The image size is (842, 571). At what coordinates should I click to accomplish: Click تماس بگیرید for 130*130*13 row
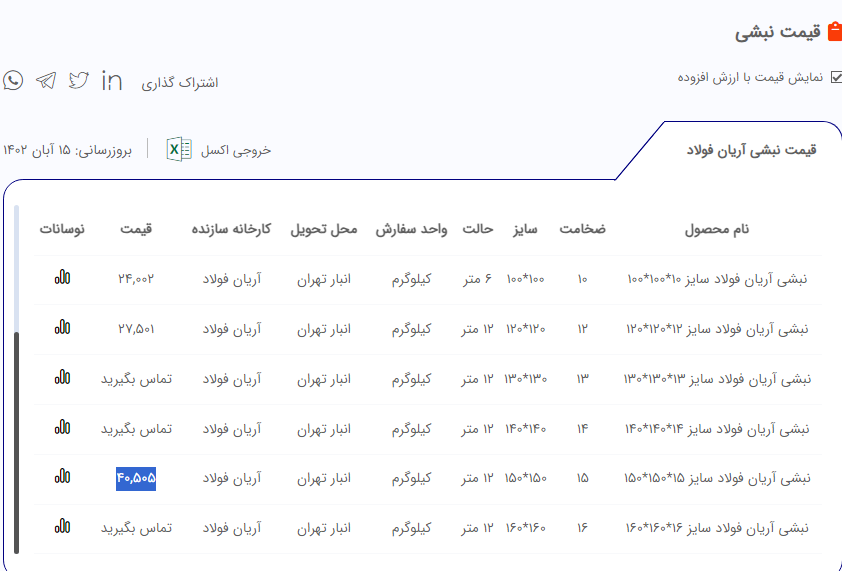136,379
